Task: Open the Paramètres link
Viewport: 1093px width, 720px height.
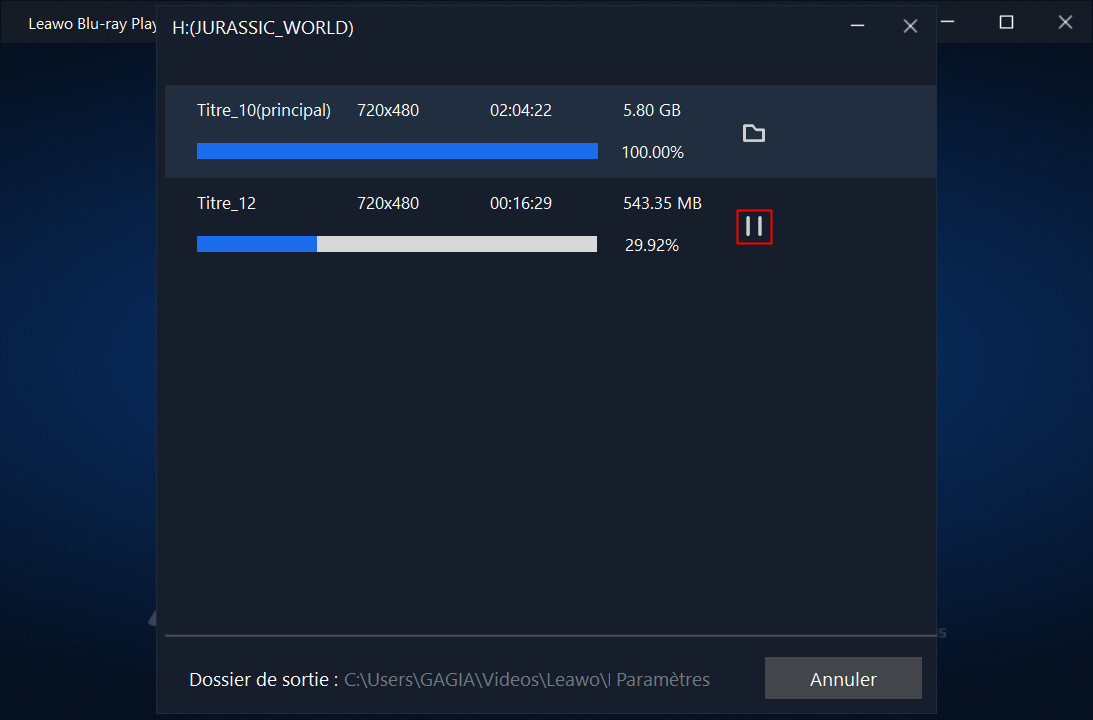Action: [662, 679]
